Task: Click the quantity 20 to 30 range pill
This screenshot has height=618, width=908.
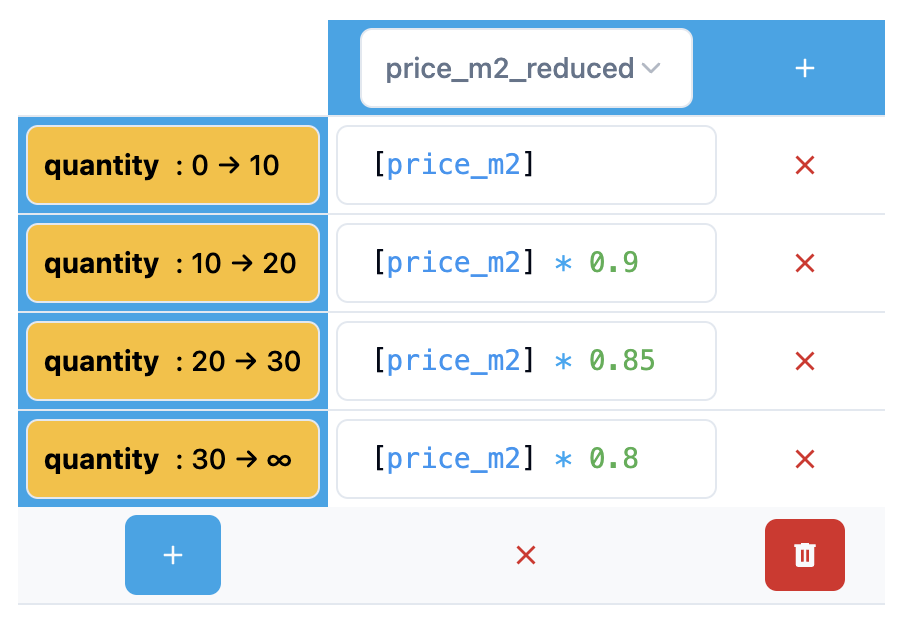Action: 172,361
